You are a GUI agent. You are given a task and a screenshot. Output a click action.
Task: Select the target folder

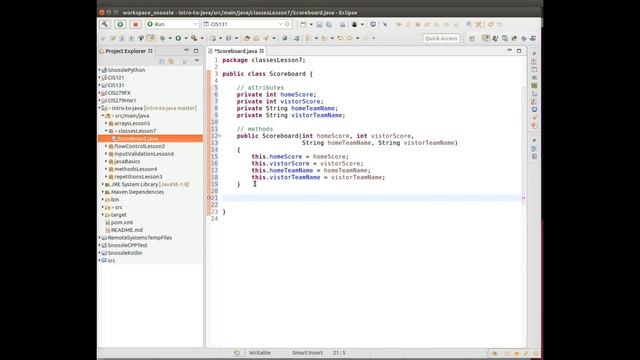[x=118, y=215]
